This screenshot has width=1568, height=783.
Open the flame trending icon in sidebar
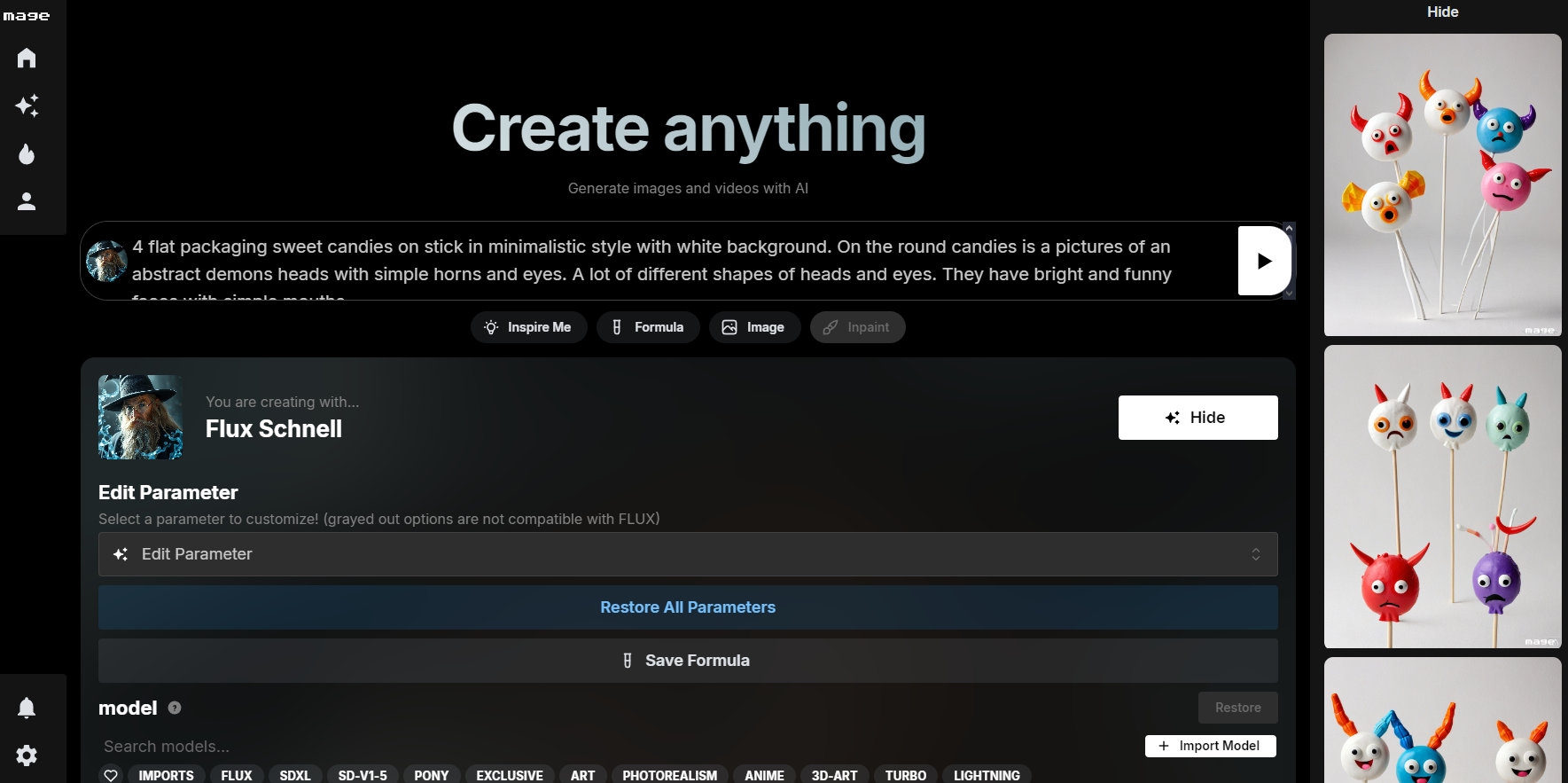click(x=27, y=154)
